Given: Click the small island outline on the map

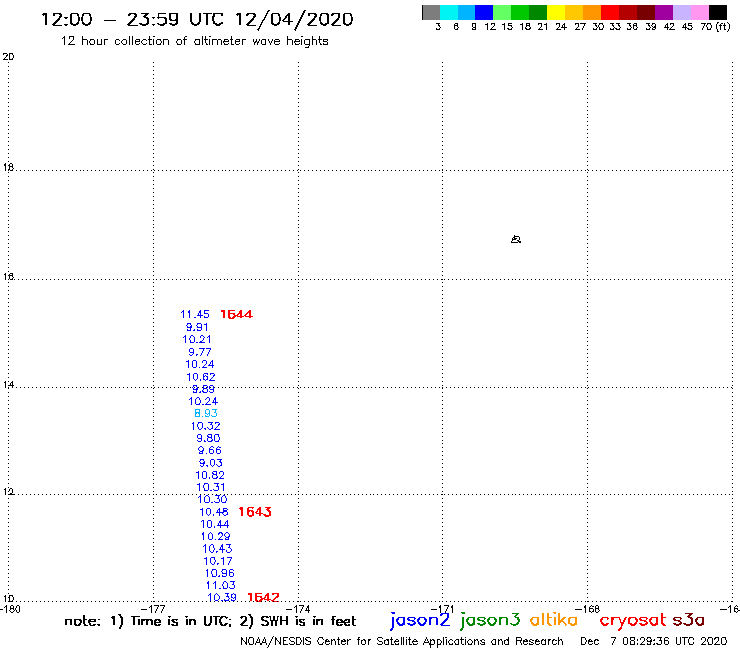Looking at the screenshot, I should tap(516, 239).
